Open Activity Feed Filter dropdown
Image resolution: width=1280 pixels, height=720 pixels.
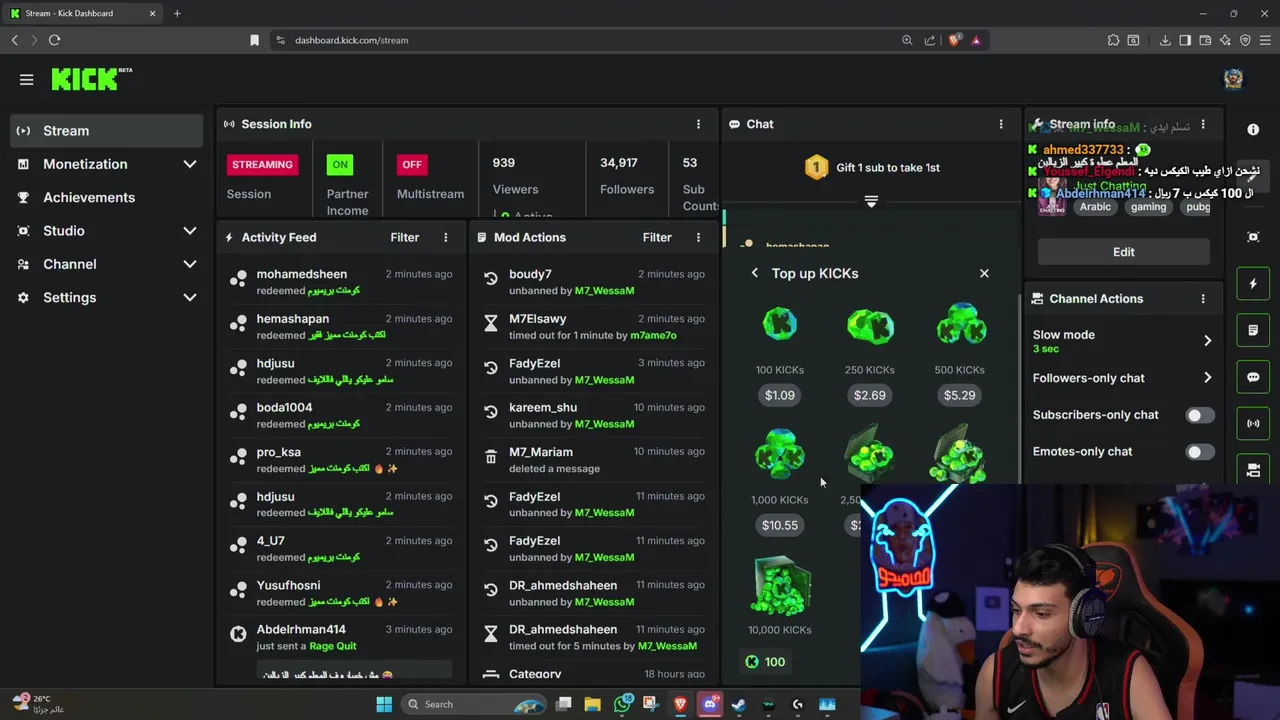coord(405,237)
